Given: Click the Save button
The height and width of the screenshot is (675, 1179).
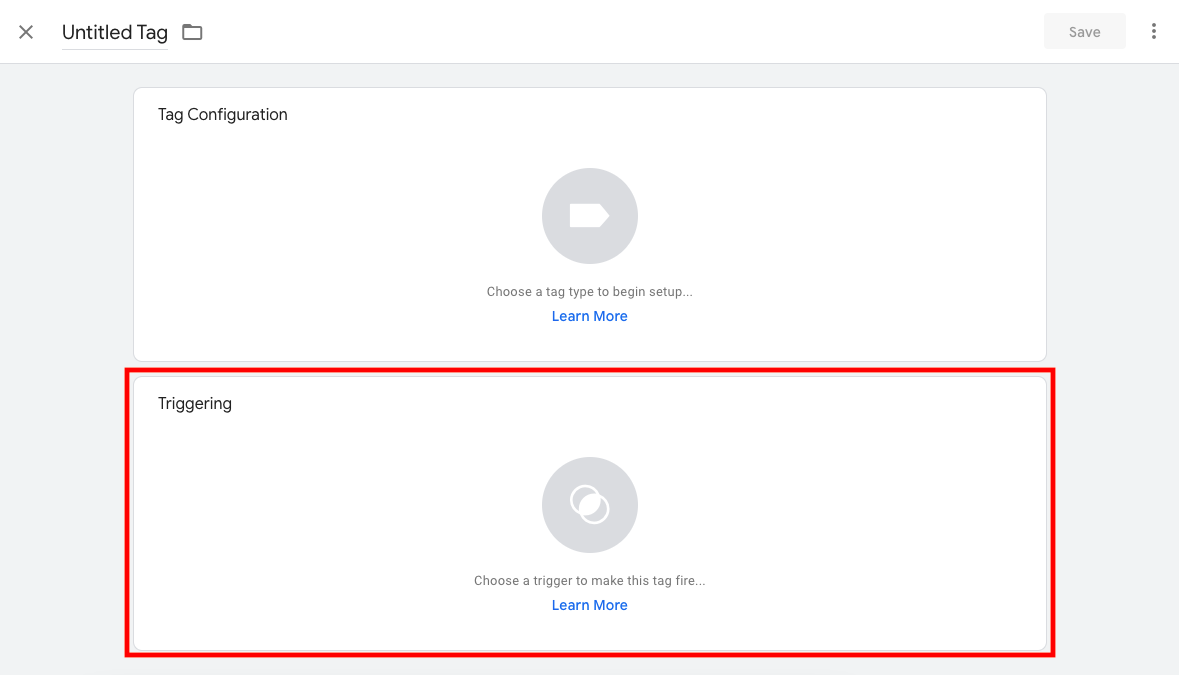Looking at the screenshot, I should [1084, 32].
